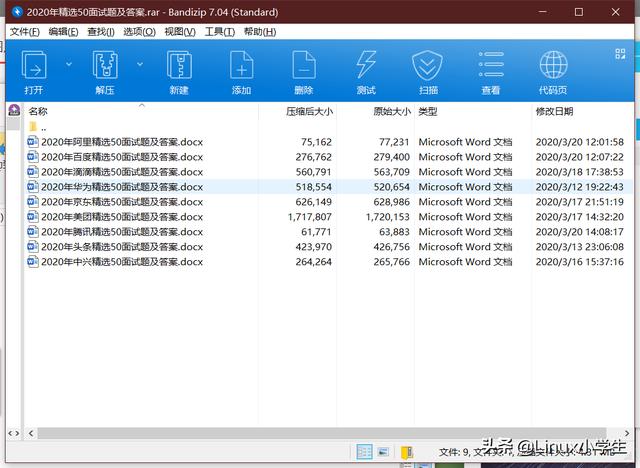The height and width of the screenshot is (468, 640).
Task: Click the Word icon of the 百度 file
Action: (x=33, y=157)
